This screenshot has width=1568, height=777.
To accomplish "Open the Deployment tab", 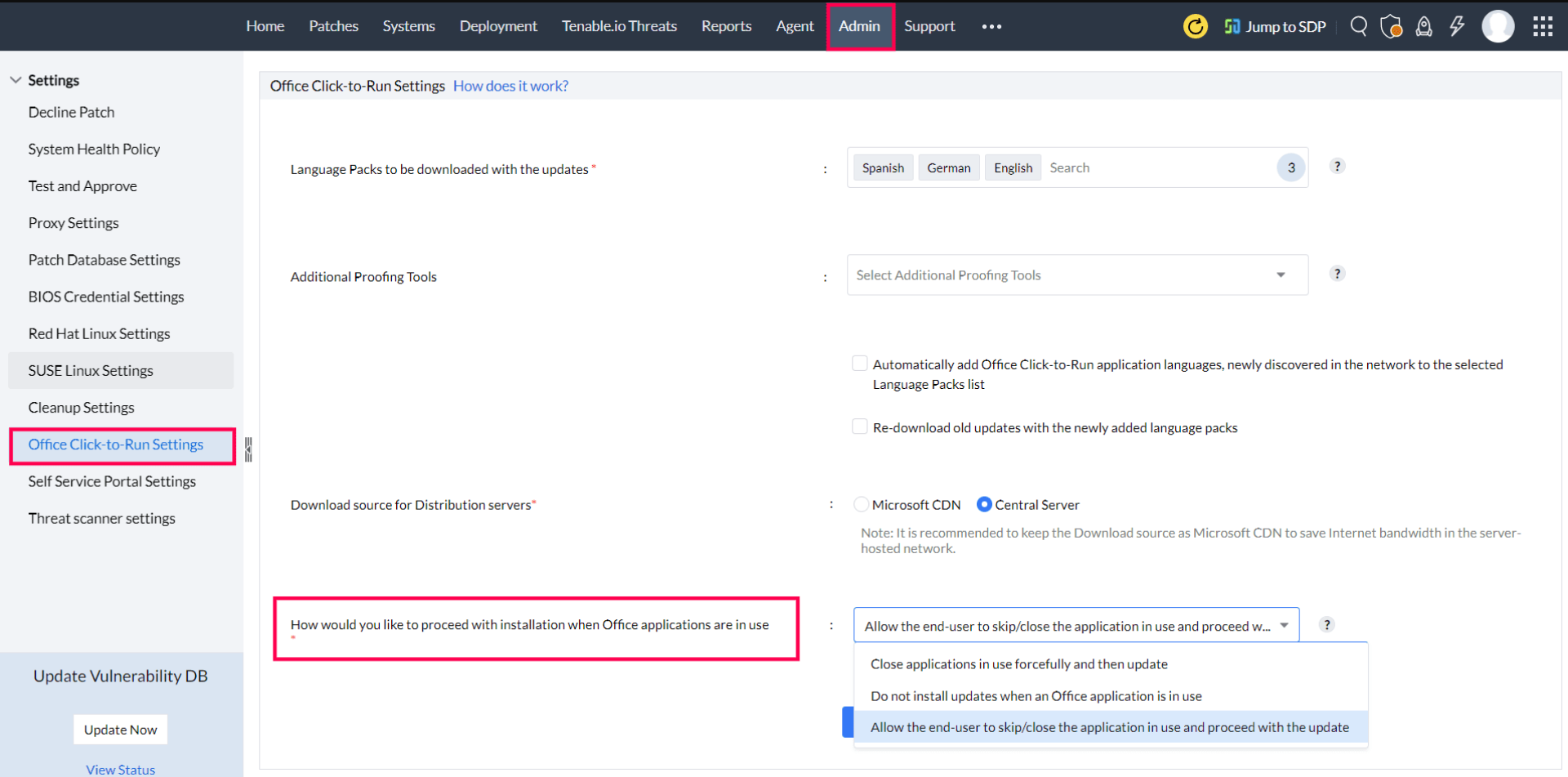I will (x=498, y=26).
